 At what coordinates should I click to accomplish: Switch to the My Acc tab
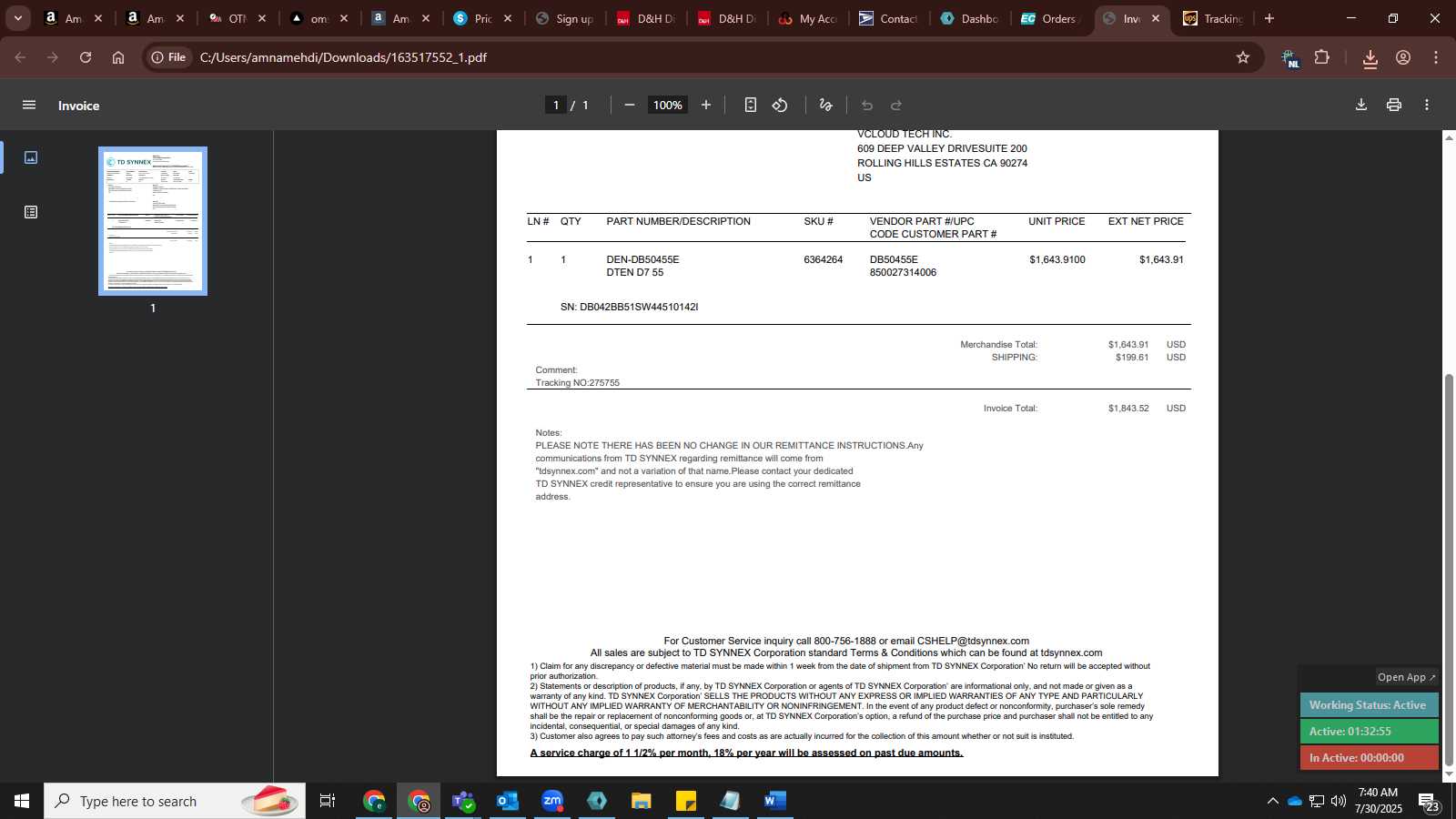click(808, 18)
